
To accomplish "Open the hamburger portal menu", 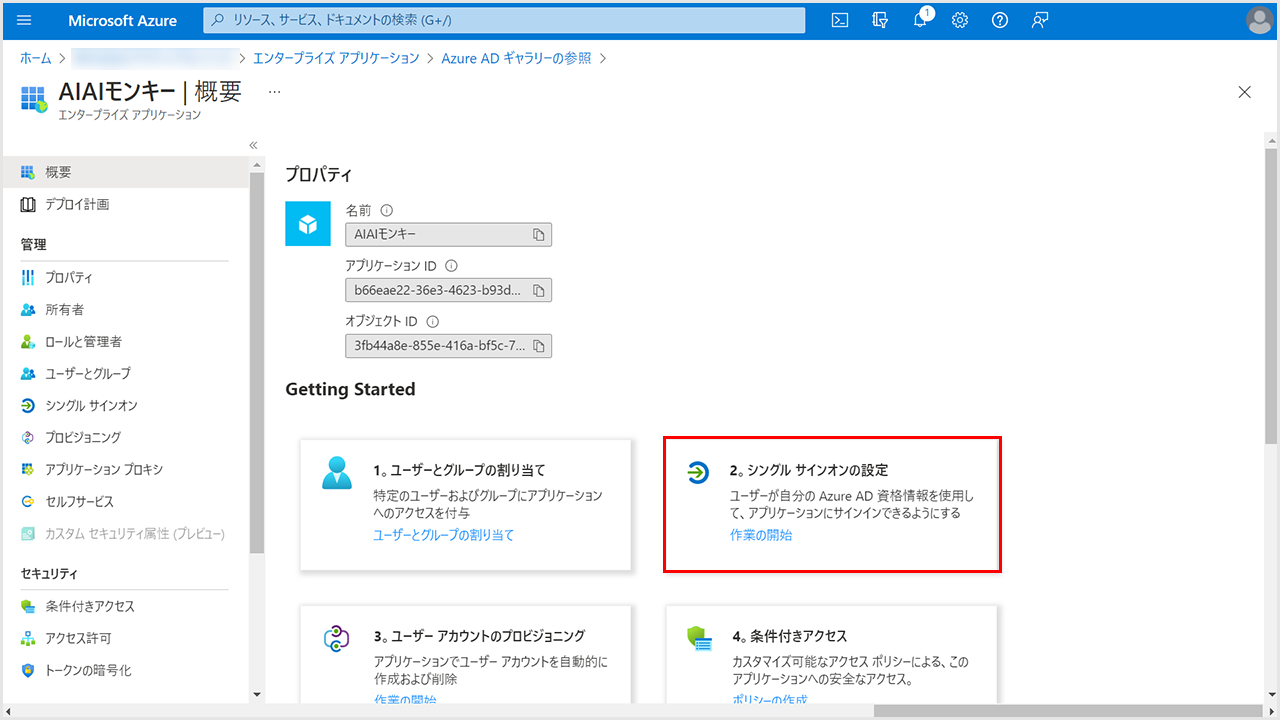I will point(25,20).
